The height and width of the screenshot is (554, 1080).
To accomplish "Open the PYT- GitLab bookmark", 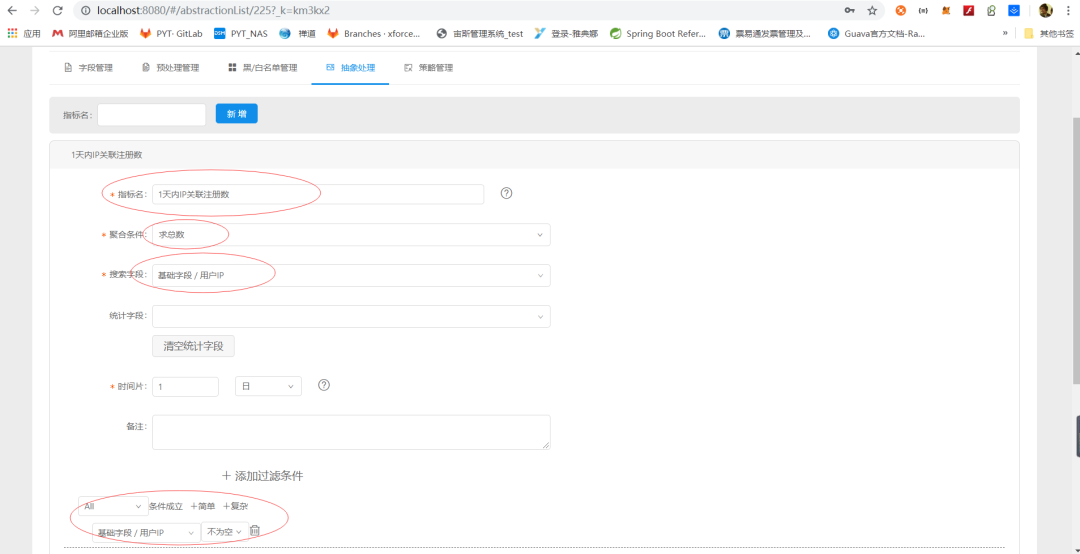I will point(172,33).
